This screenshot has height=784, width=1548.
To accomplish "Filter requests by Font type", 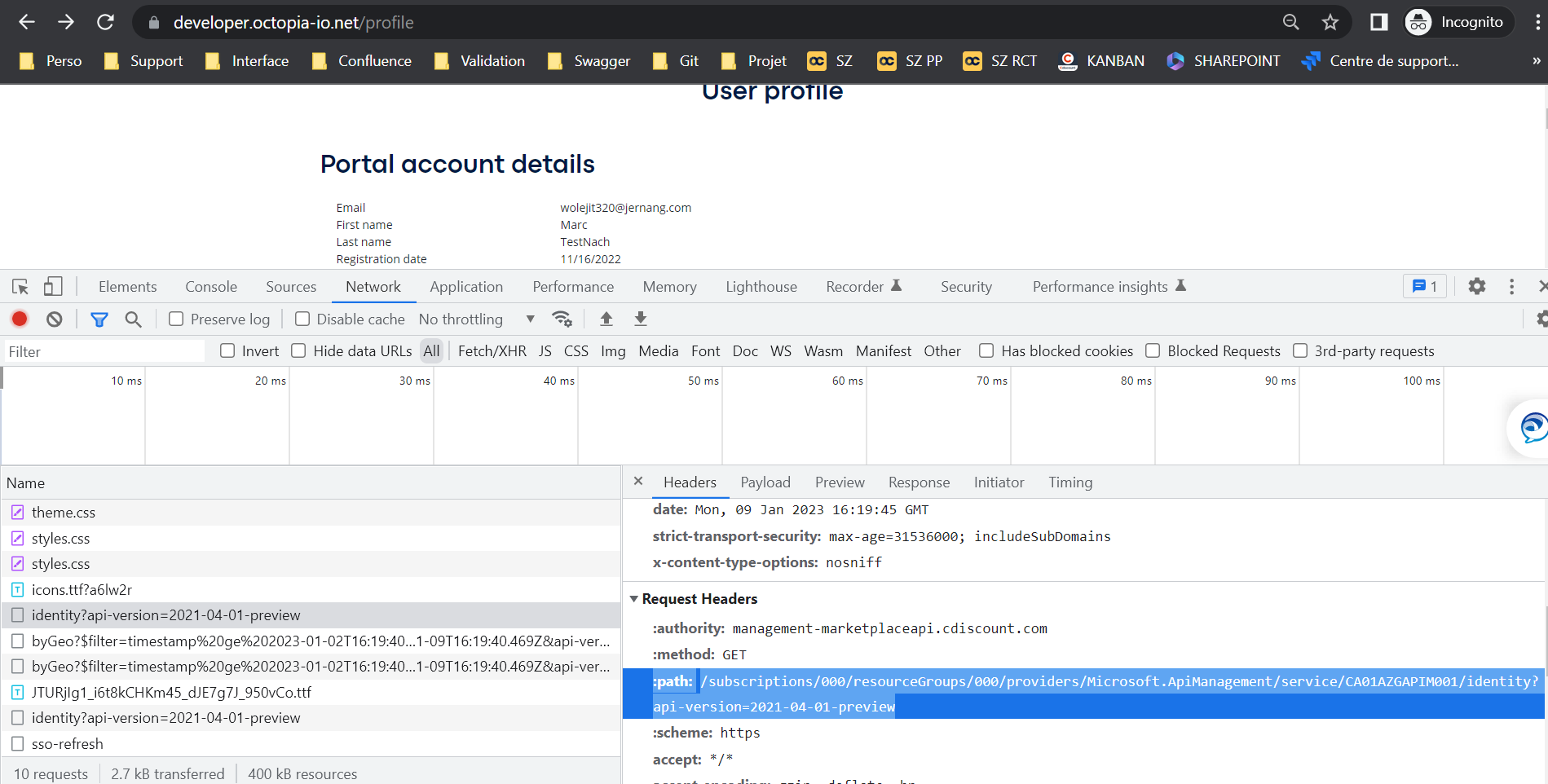I will click(705, 351).
